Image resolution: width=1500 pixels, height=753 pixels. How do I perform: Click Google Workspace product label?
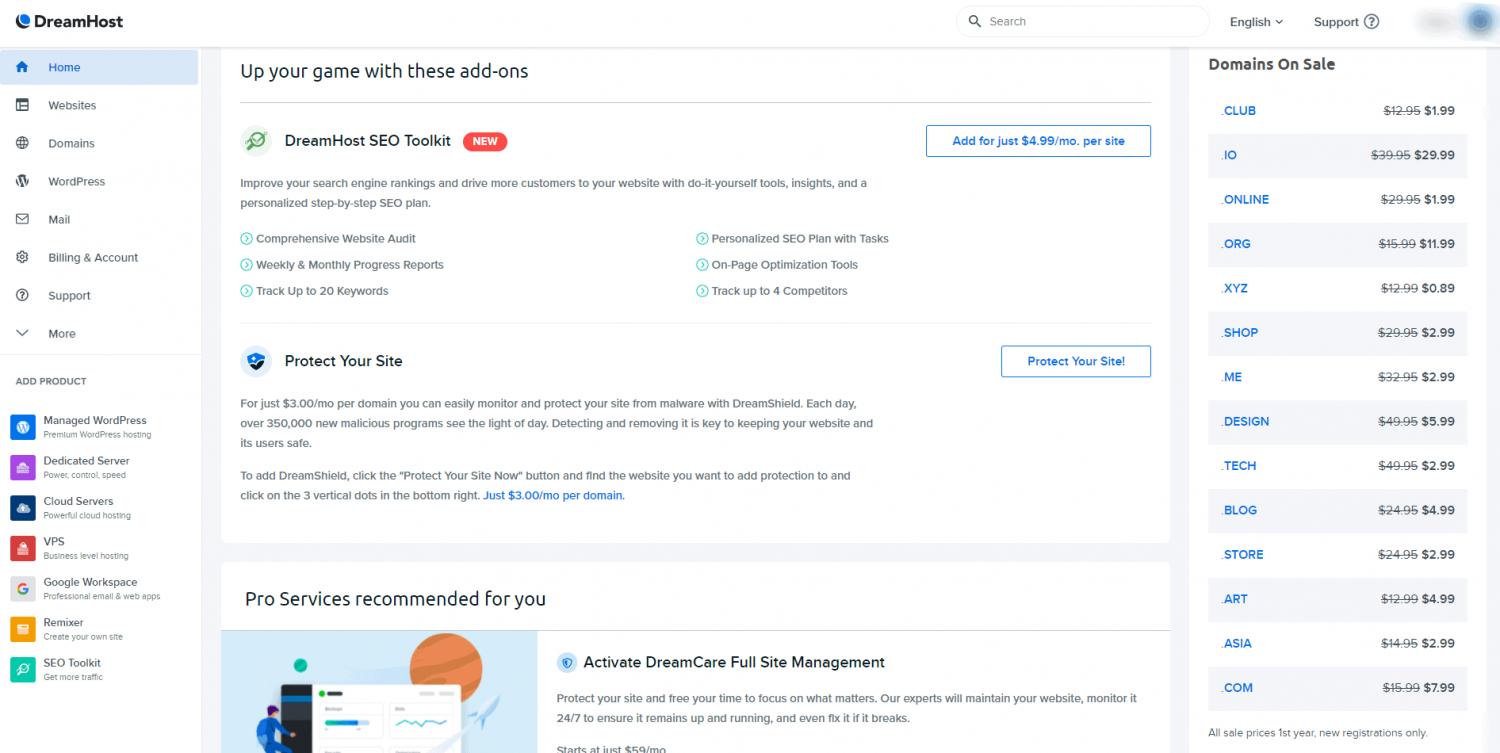[x=90, y=582]
